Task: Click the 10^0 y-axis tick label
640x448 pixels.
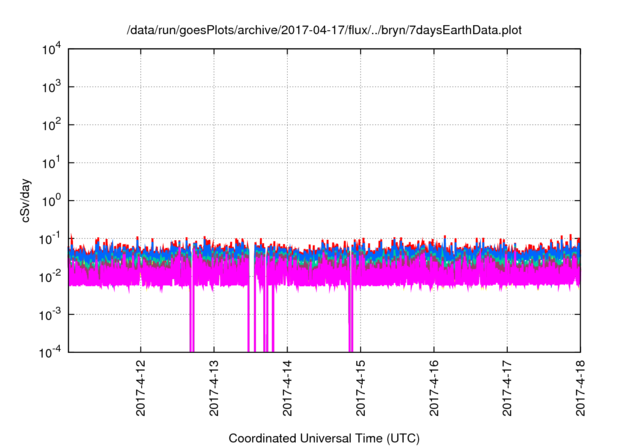Action: 51,201
